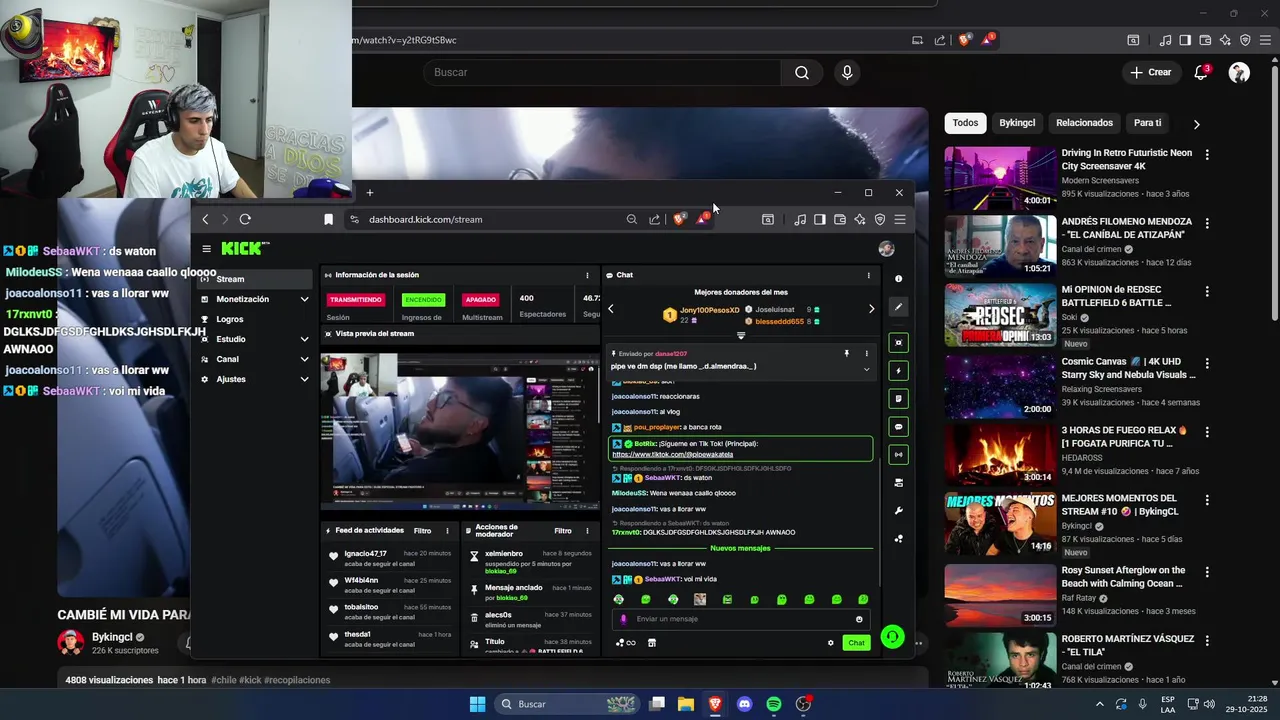Click YouTube voice search microphone

(847, 72)
